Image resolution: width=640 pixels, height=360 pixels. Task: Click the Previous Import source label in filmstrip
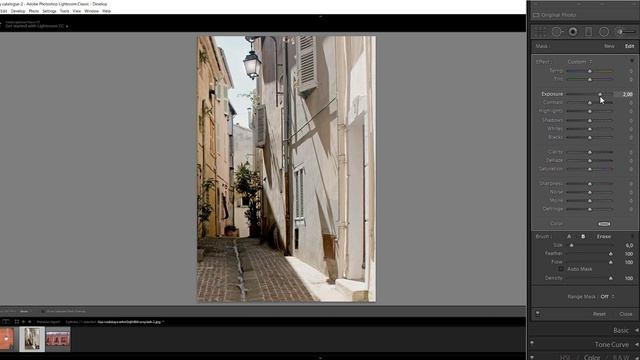[x=48, y=322]
